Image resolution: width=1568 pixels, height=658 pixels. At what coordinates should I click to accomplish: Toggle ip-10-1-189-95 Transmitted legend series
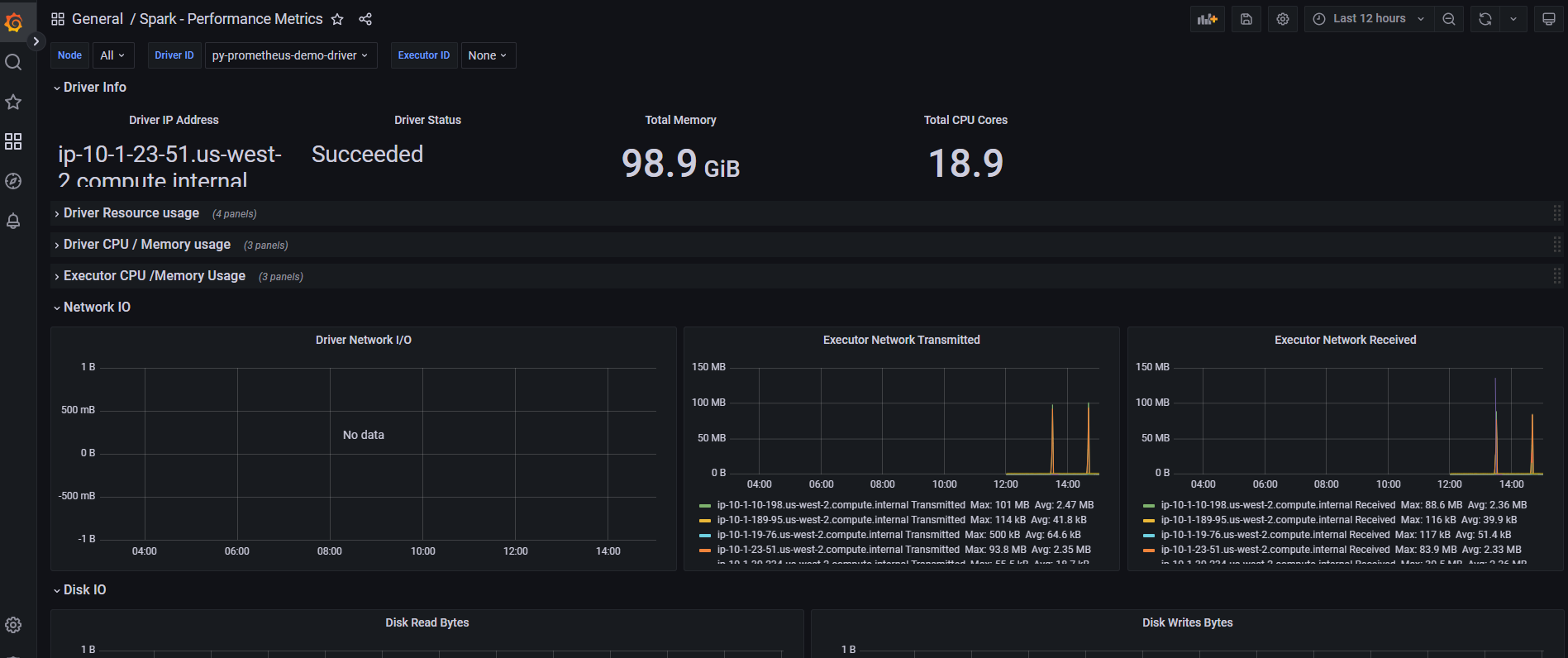click(841, 520)
